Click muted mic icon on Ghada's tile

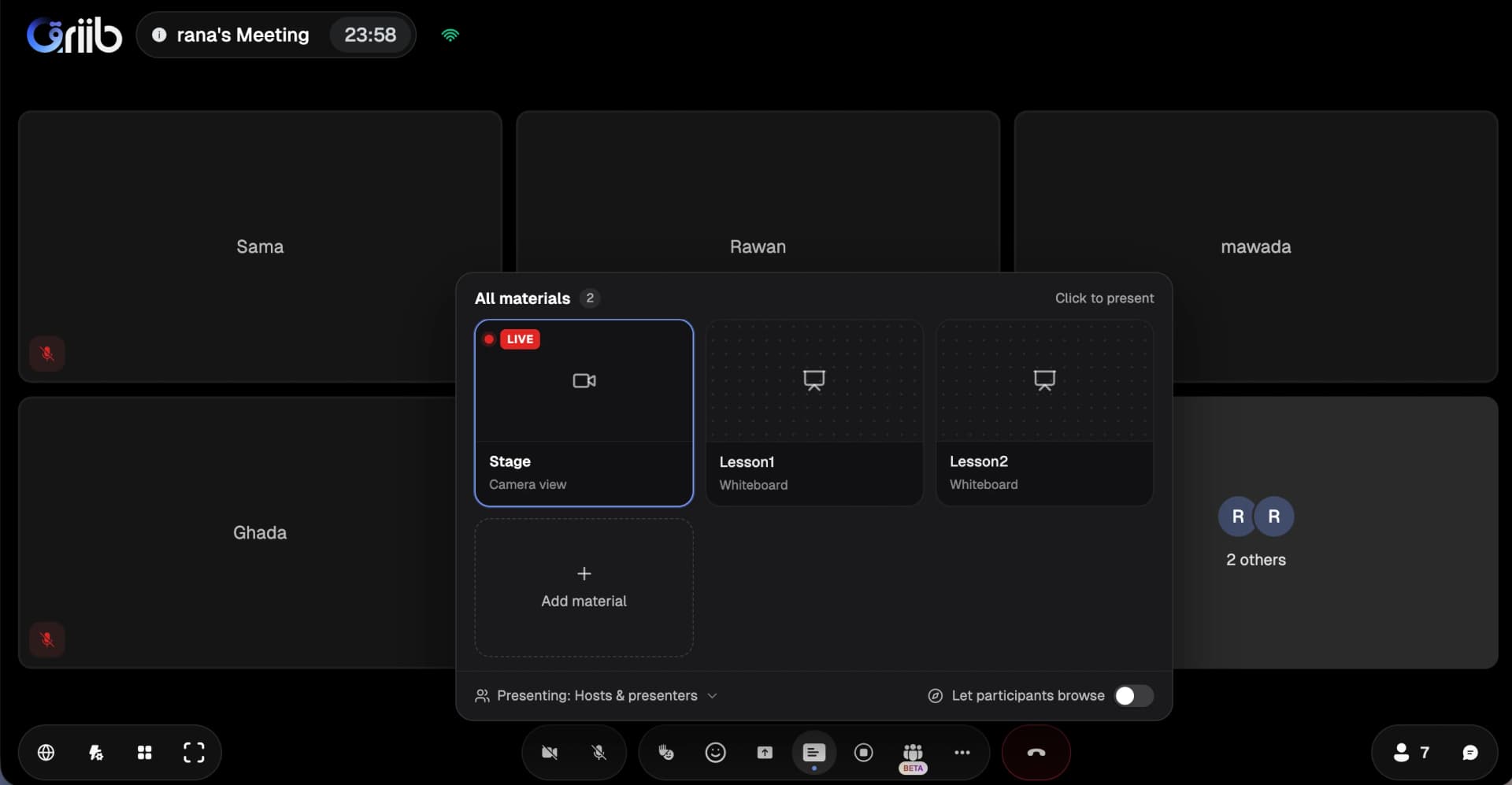(47, 639)
